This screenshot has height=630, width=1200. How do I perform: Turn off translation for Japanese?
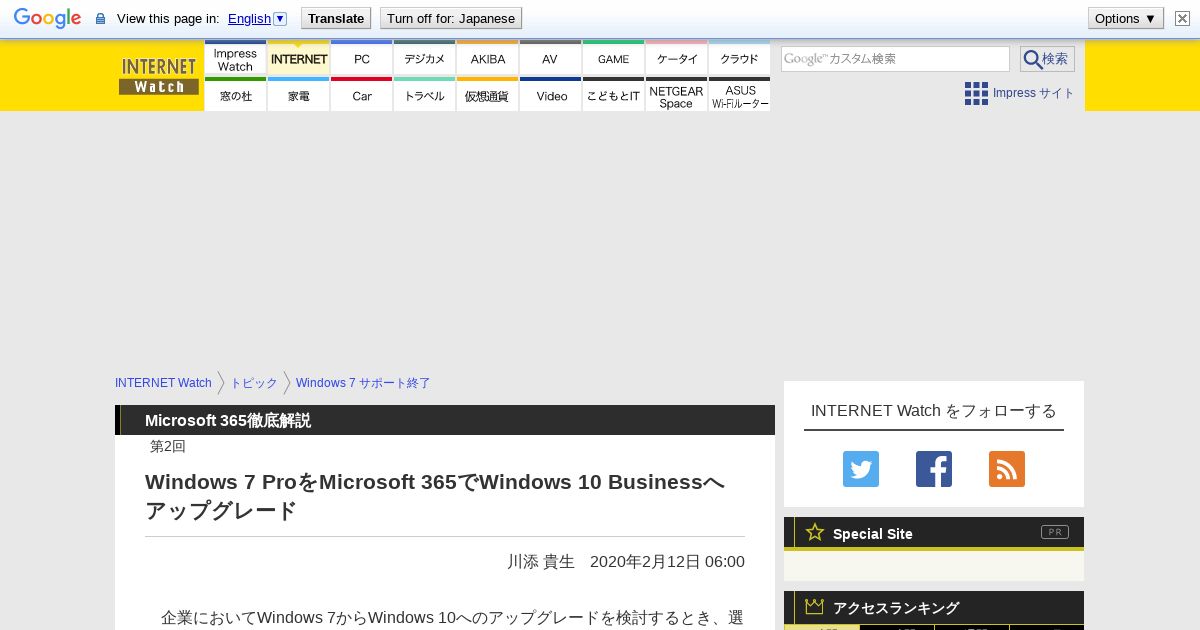point(451,18)
